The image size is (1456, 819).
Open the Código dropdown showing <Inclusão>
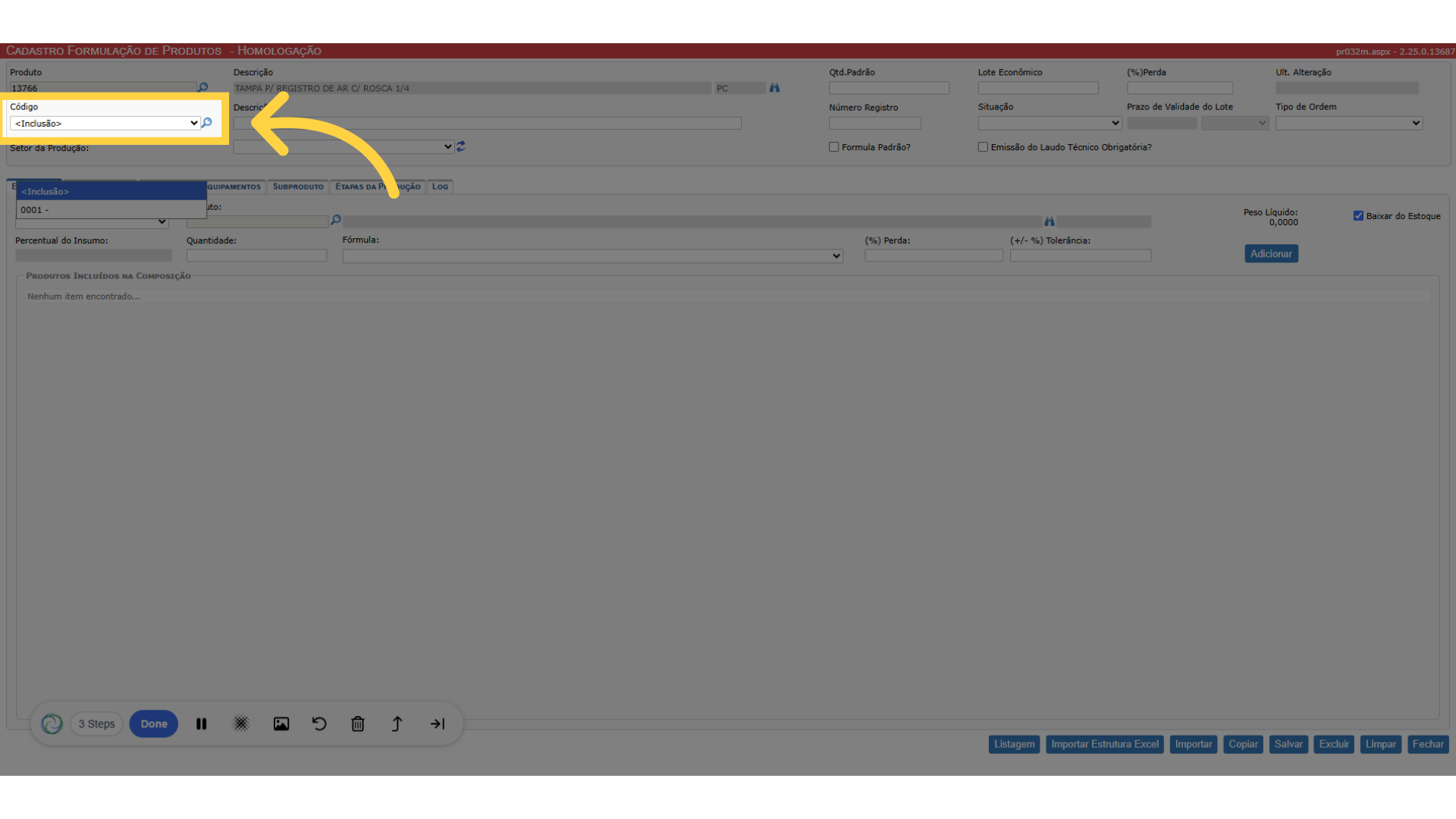tap(105, 123)
